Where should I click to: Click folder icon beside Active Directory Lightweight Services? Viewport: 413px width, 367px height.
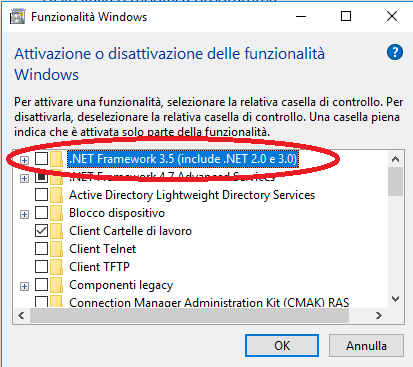click(56, 195)
